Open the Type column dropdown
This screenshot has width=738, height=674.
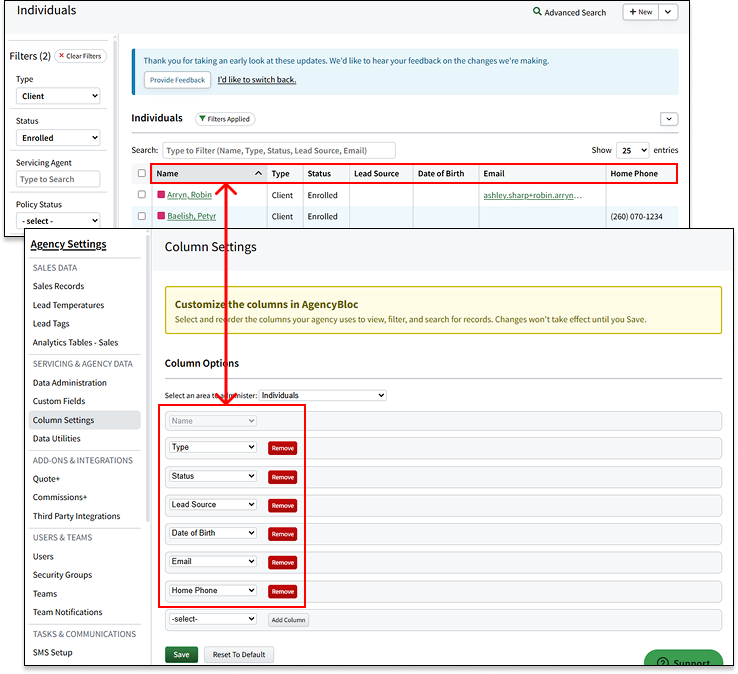tap(213, 447)
